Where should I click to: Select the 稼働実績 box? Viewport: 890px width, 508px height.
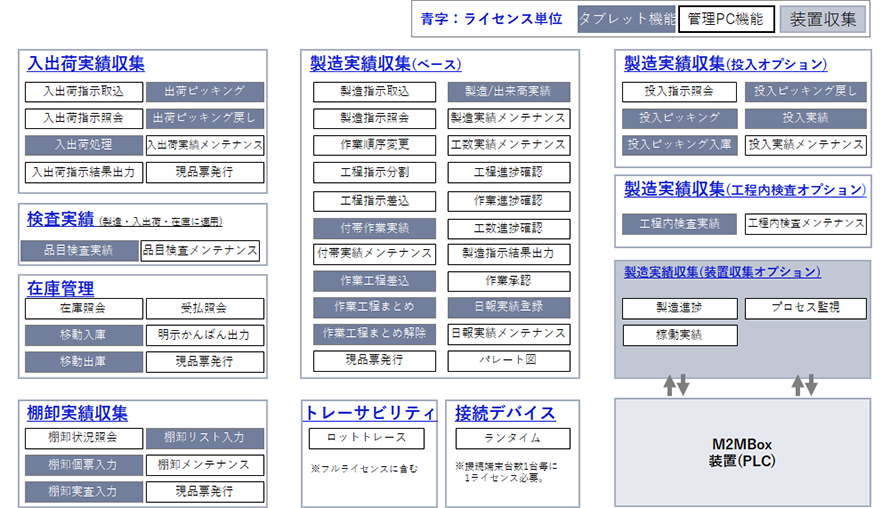(680, 335)
